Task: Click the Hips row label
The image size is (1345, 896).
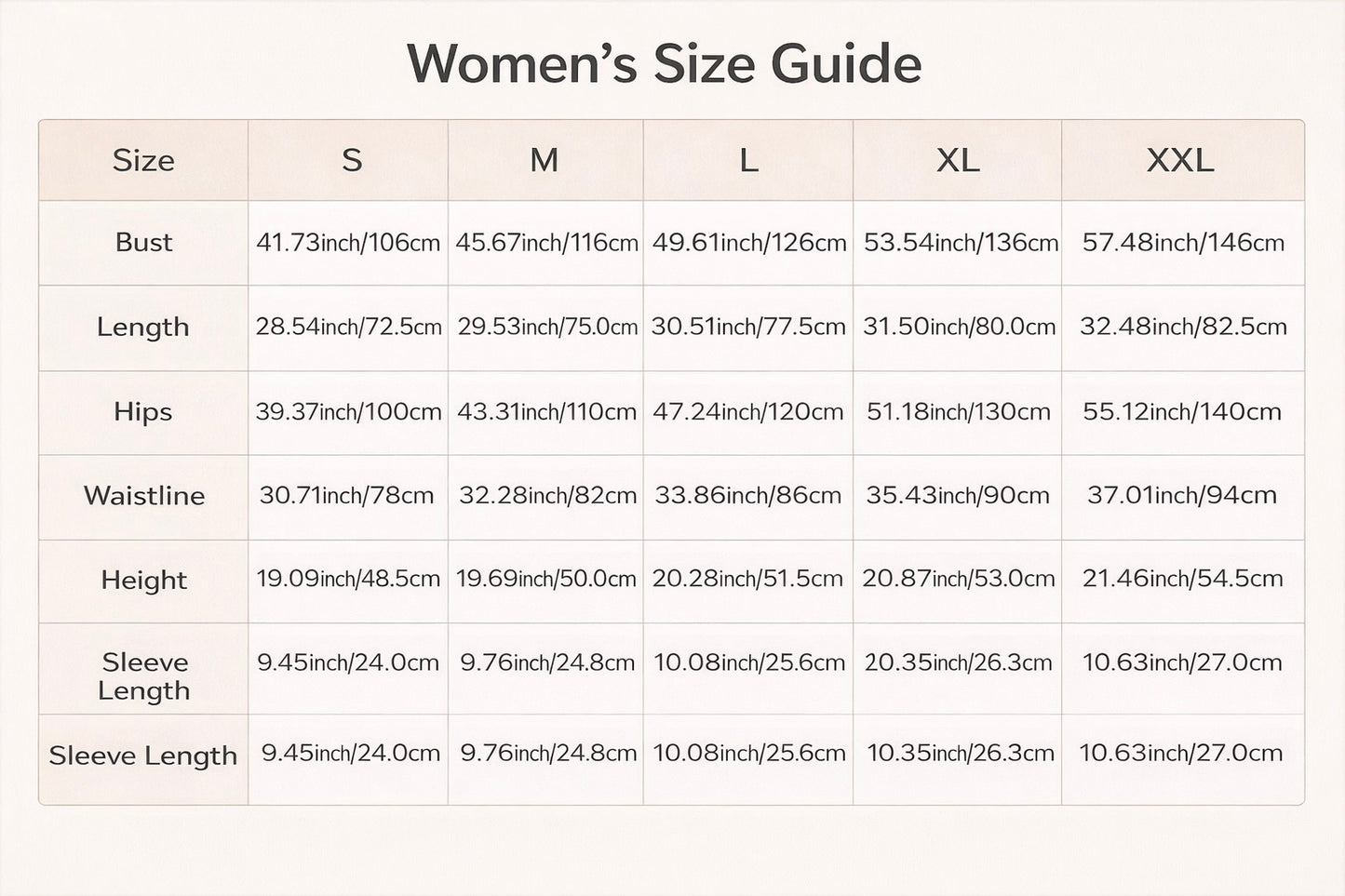Action: (x=143, y=411)
